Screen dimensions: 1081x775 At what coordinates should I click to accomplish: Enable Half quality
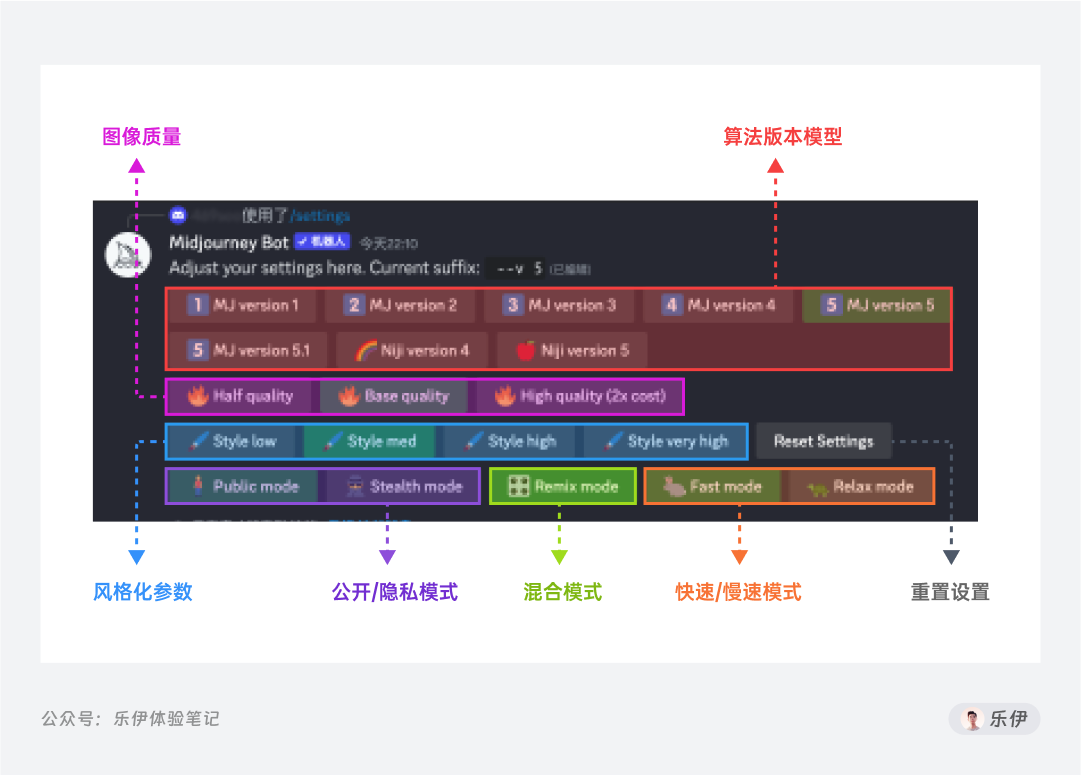coord(240,396)
